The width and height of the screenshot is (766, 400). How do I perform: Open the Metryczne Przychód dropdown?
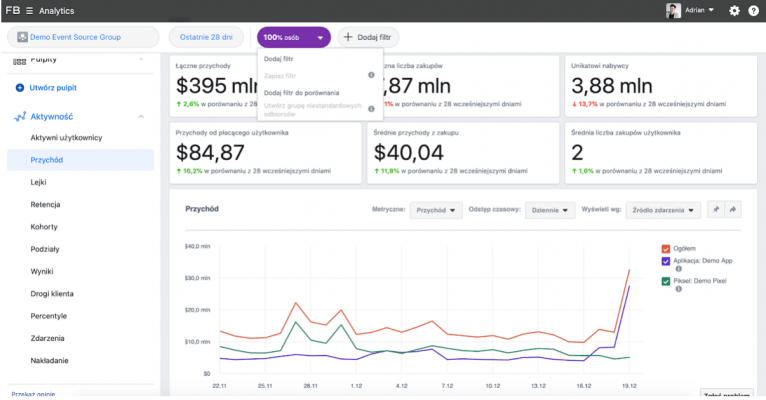pyautogui.click(x=435, y=210)
